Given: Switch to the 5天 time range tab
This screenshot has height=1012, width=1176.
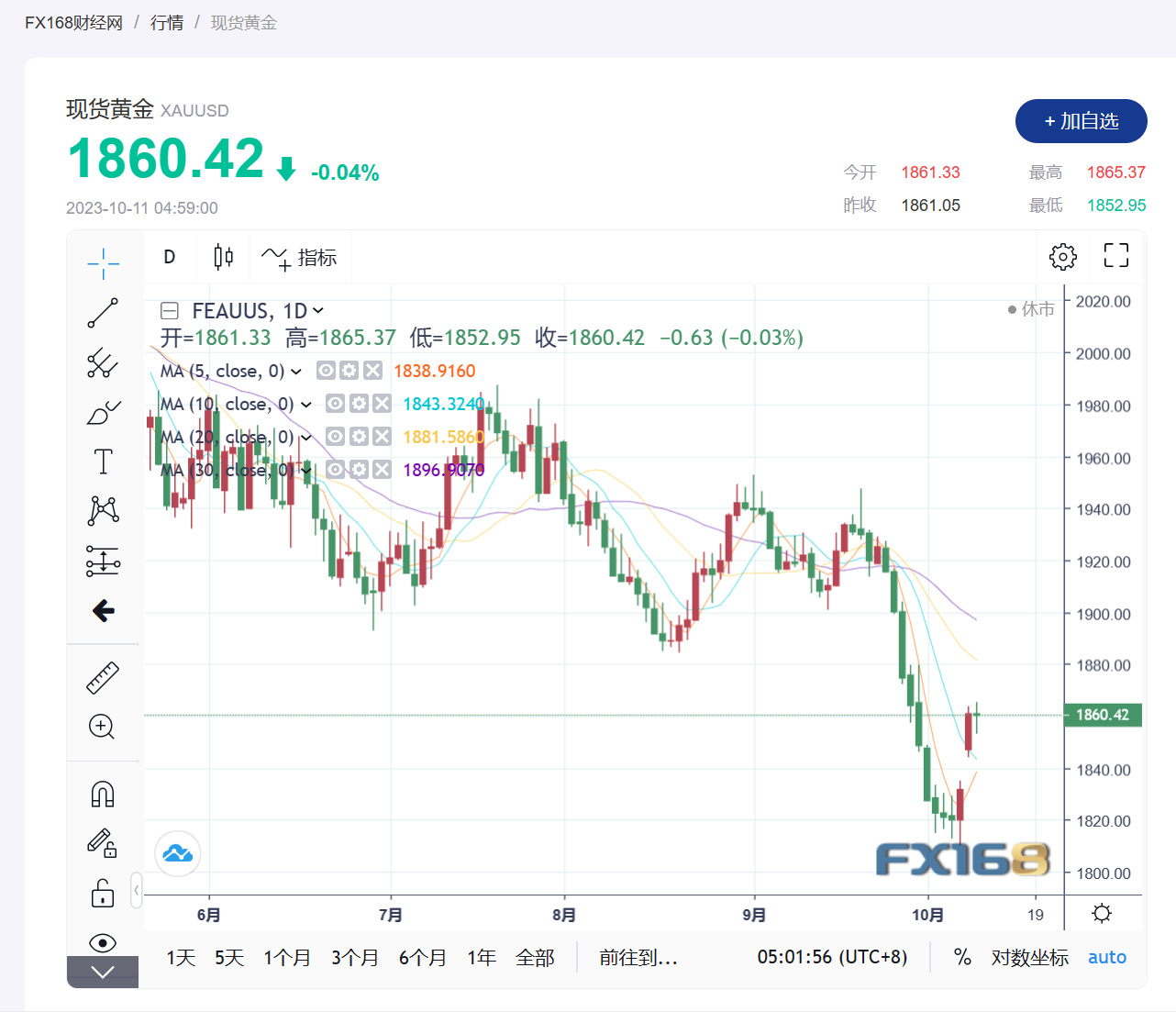Looking at the screenshot, I should click(x=228, y=957).
